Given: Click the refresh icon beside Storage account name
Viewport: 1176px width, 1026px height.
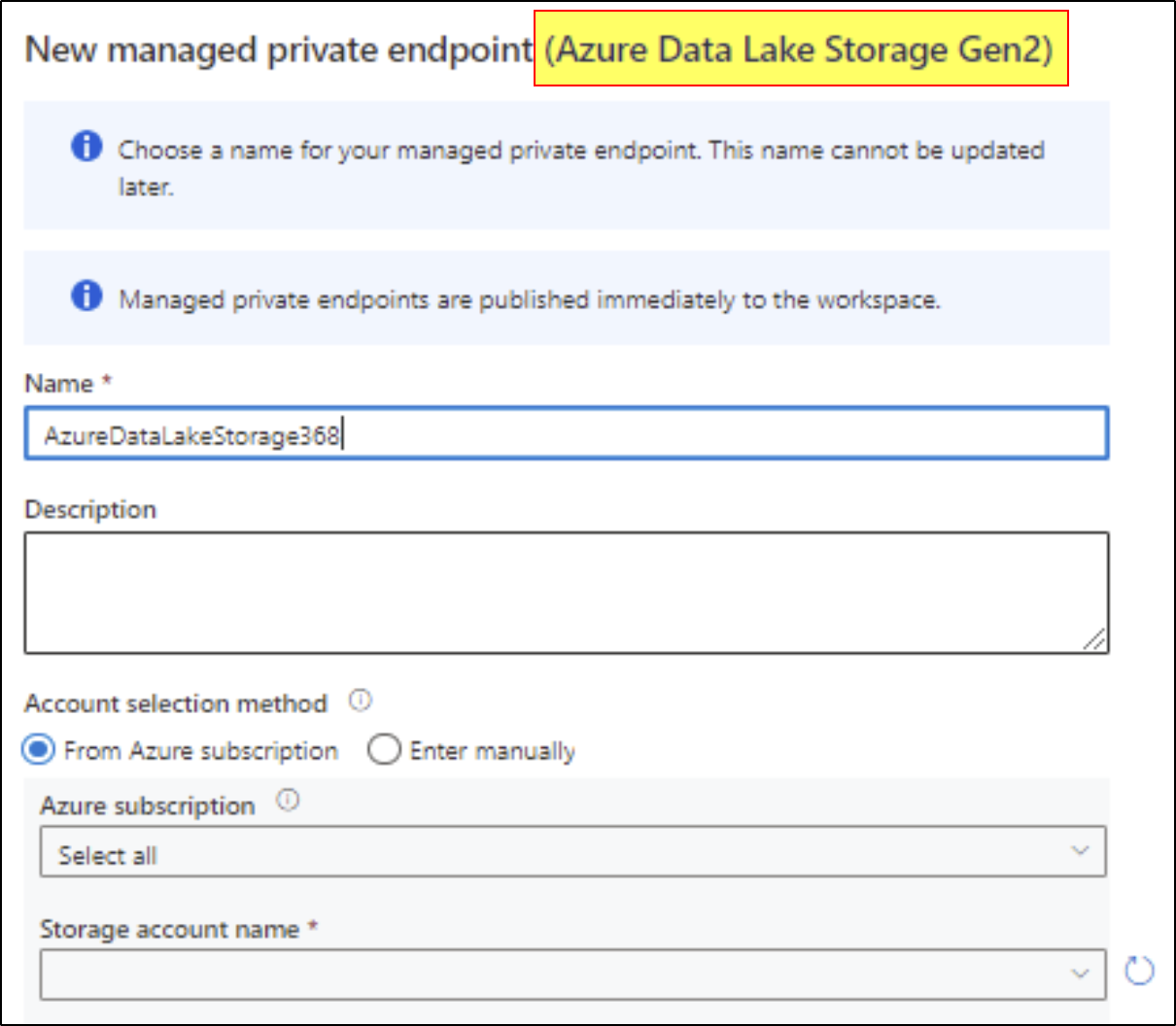Looking at the screenshot, I should click(1139, 971).
